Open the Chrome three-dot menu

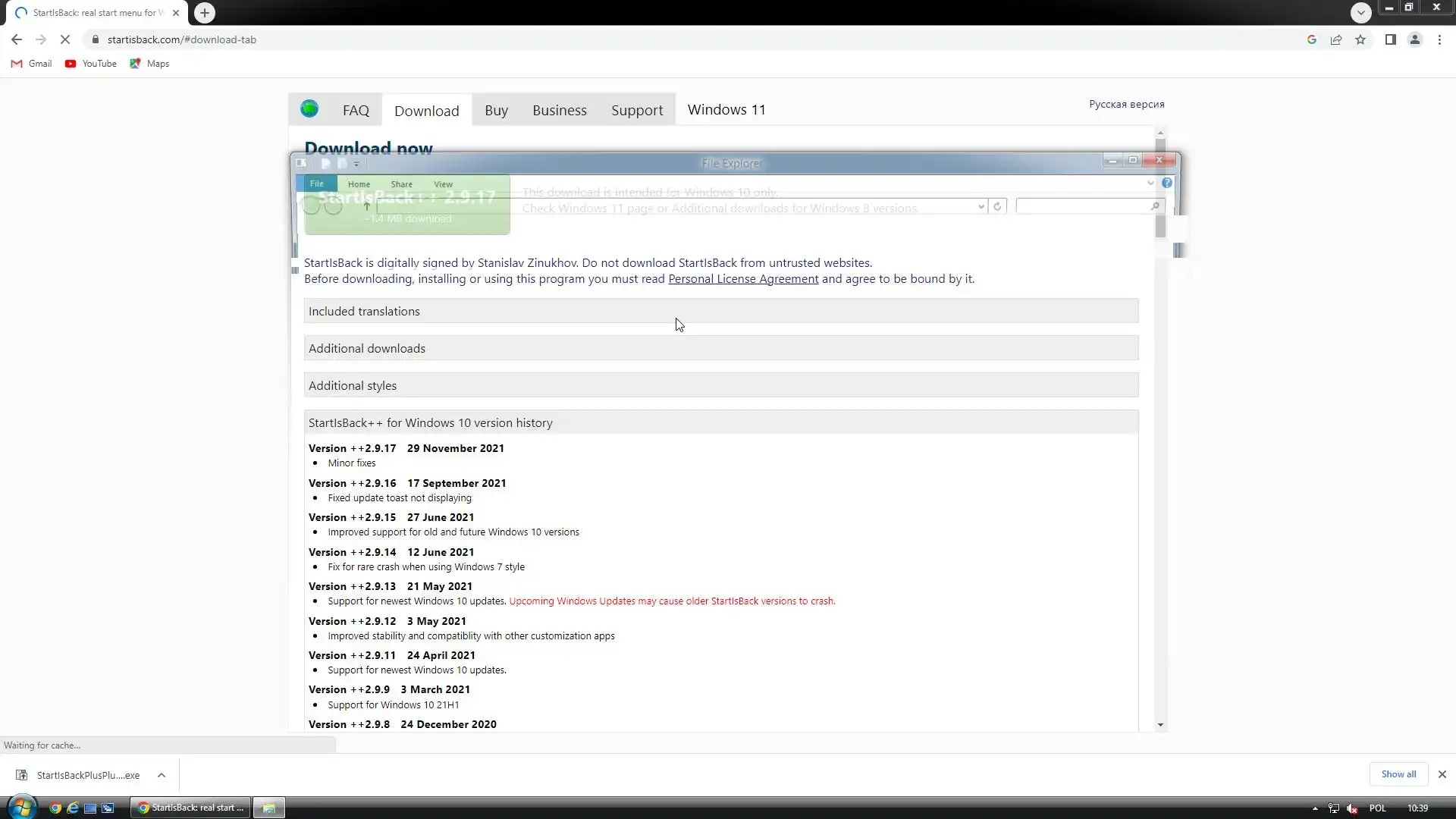[x=1439, y=39]
